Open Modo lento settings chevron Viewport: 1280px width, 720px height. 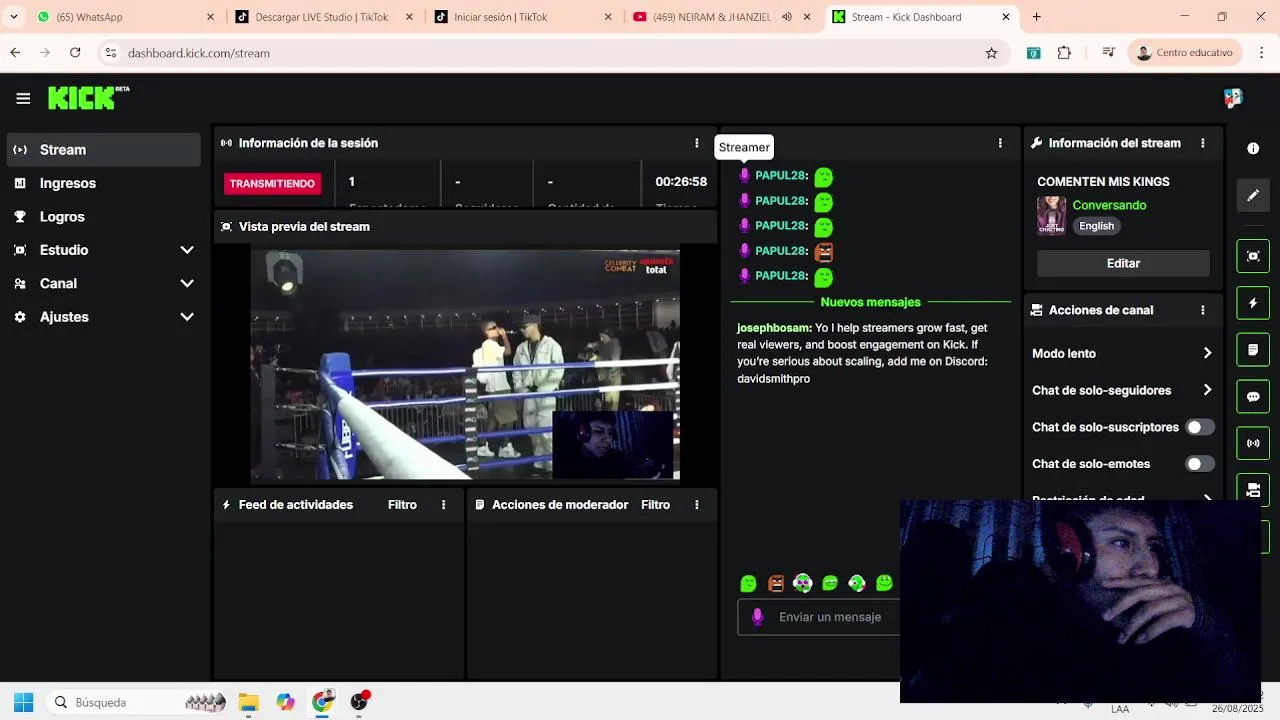(x=1207, y=353)
